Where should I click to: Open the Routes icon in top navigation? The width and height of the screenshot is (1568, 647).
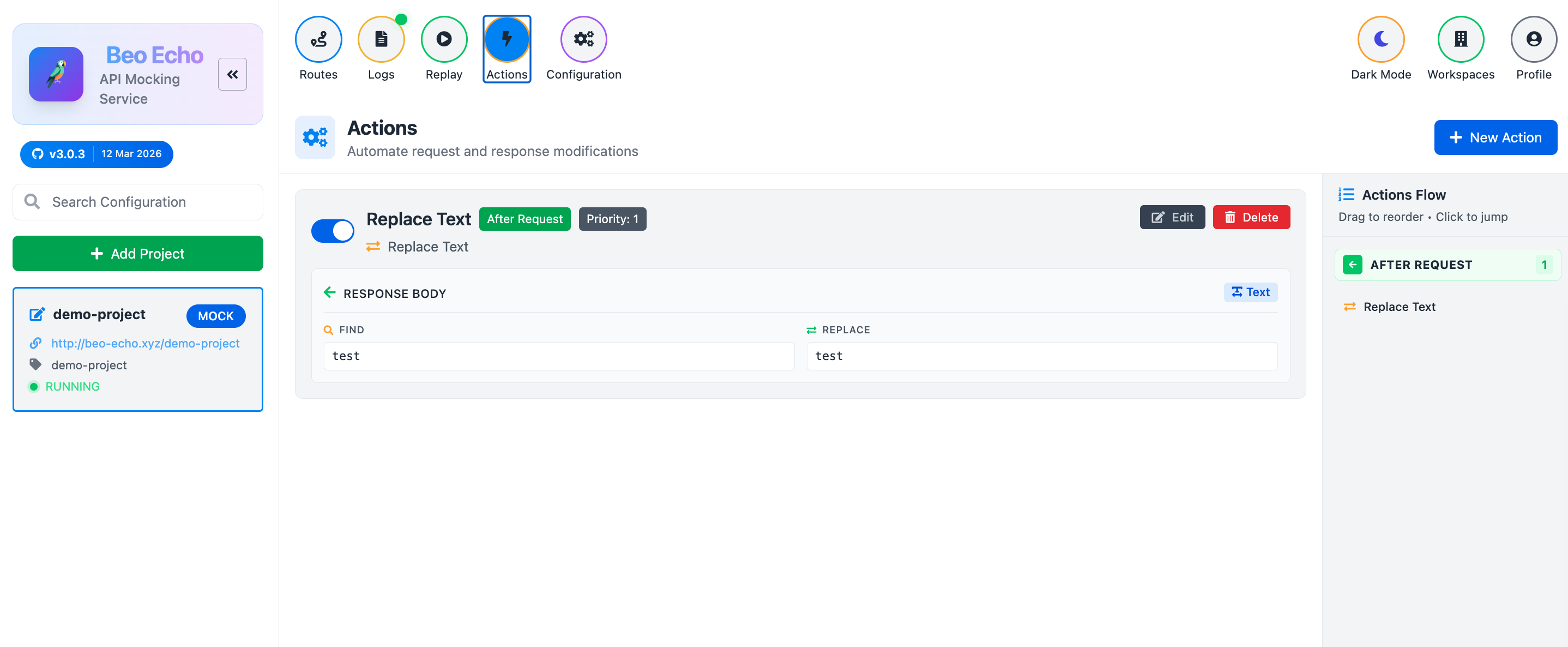click(x=318, y=39)
